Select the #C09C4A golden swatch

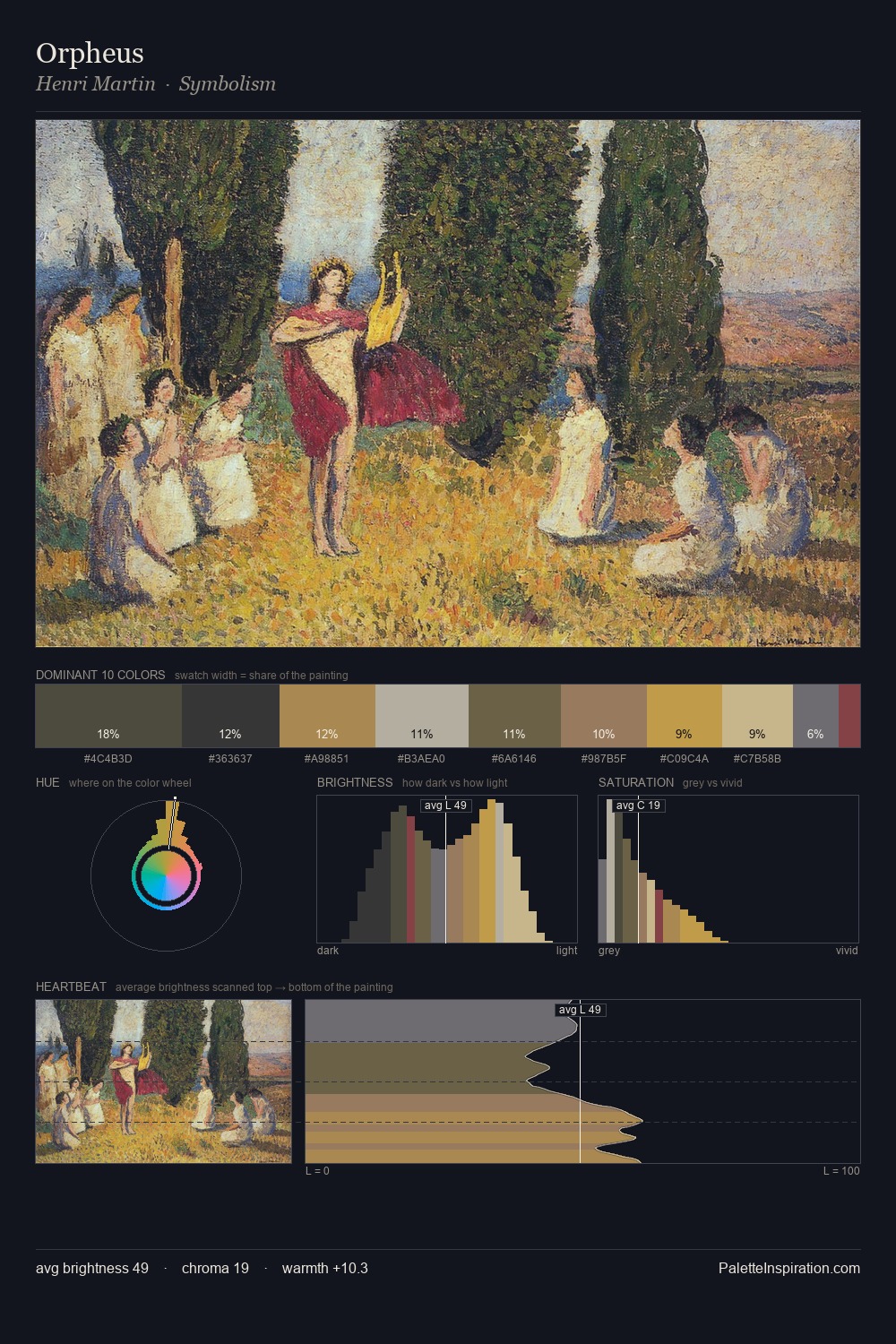tap(684, 715)
